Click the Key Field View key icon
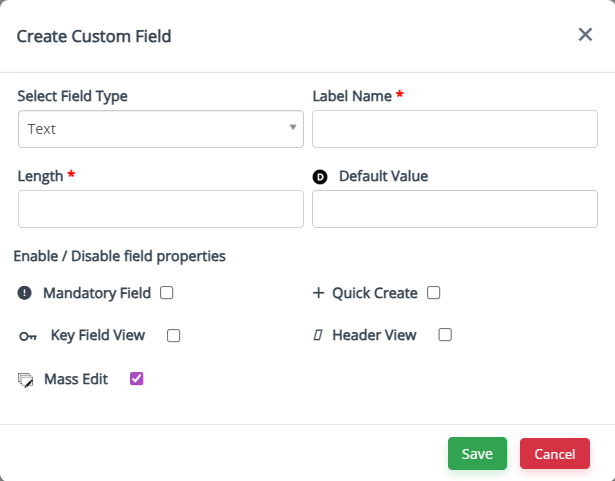Image resolution: width=615 pixels, height=481 pixels. (28, 336)
